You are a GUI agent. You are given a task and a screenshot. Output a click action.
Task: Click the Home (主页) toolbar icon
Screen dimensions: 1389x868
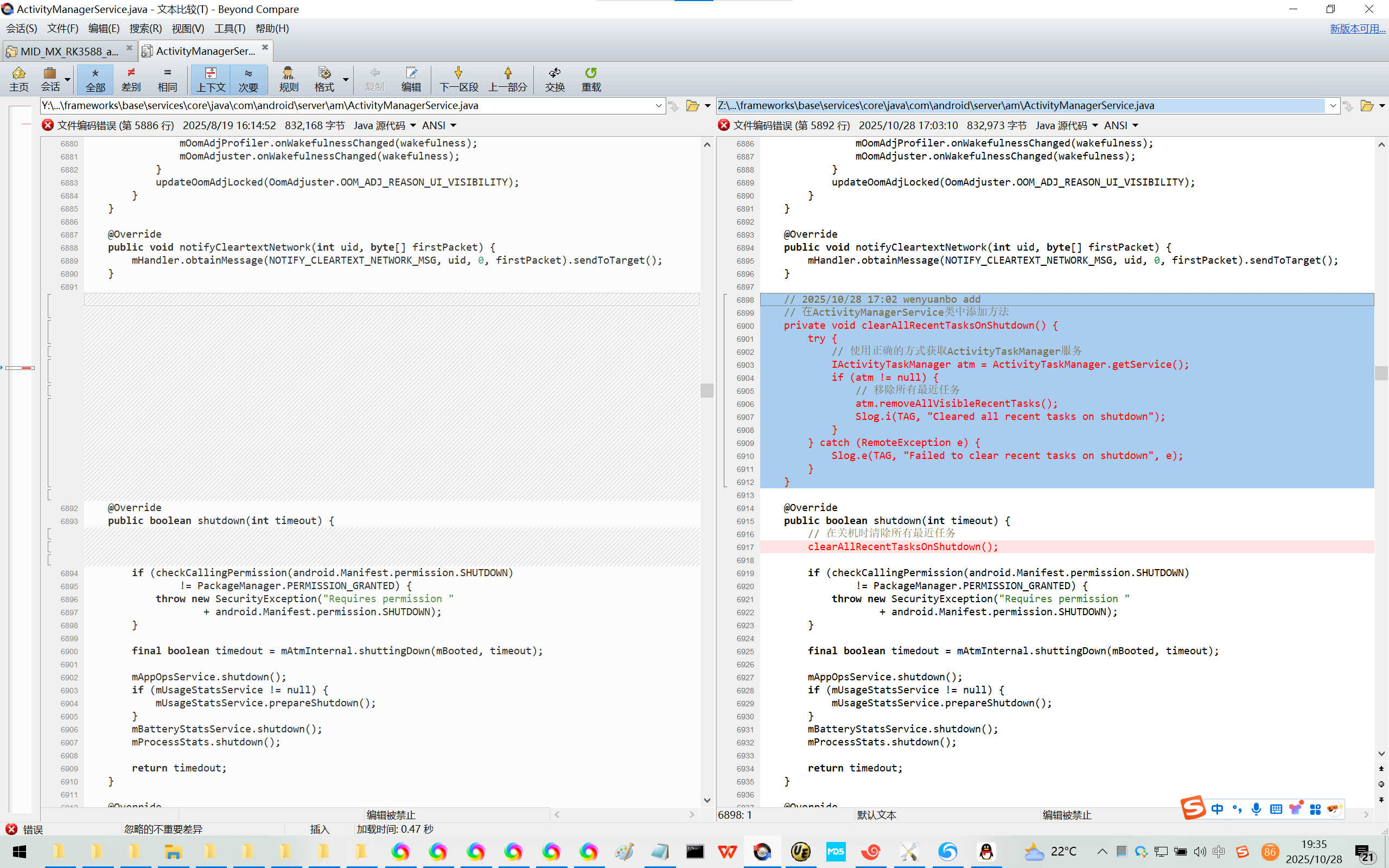point(18,79)
